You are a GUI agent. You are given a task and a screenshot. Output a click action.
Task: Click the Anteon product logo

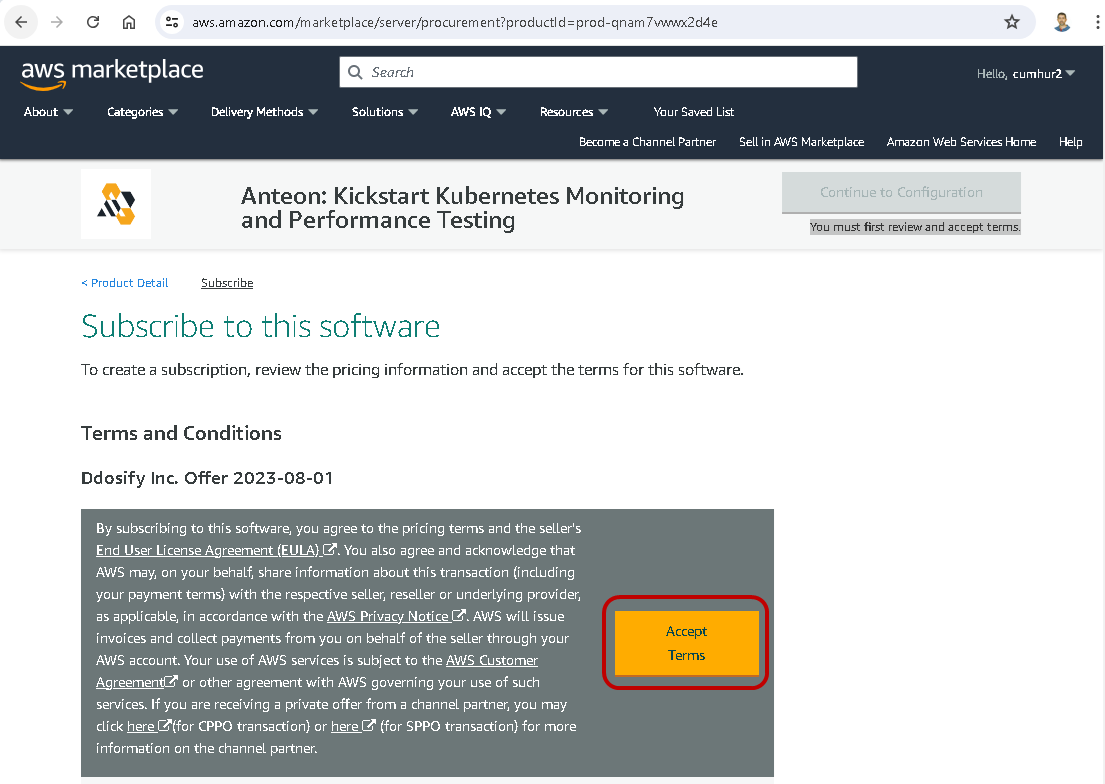tap(116, 204)
